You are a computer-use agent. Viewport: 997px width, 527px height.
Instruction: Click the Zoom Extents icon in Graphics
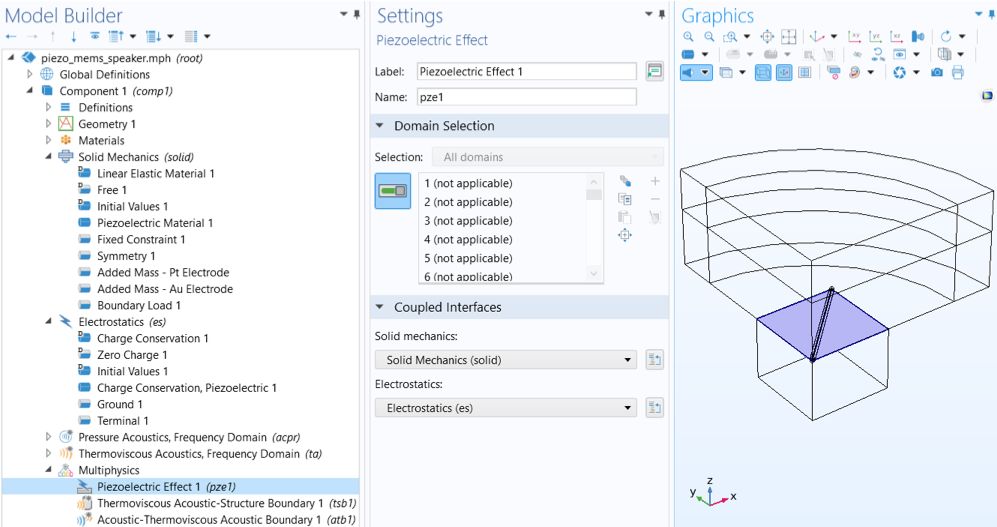pos(767,37)
